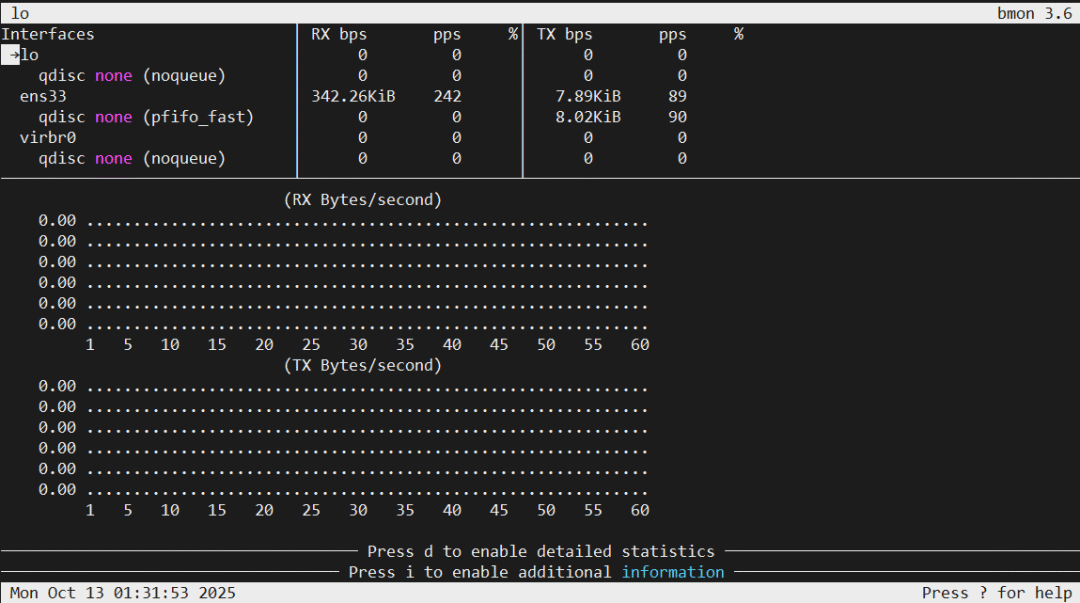Click the bmon 3.6 version label

pos(1035,14)
